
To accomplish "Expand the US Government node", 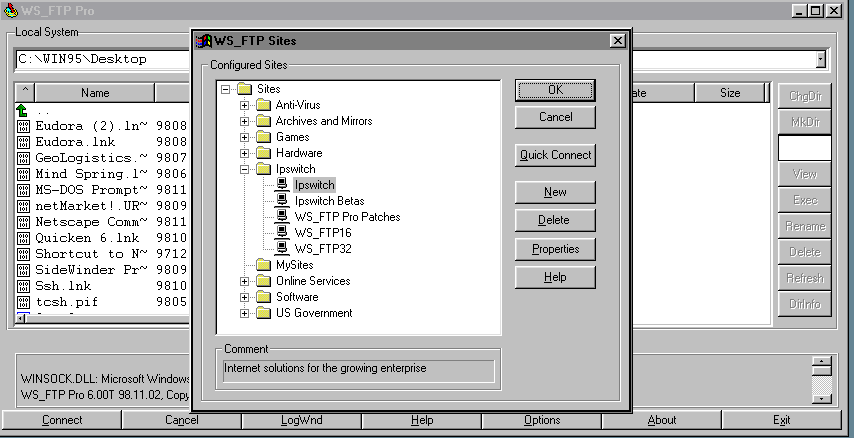I will [245, 313].
